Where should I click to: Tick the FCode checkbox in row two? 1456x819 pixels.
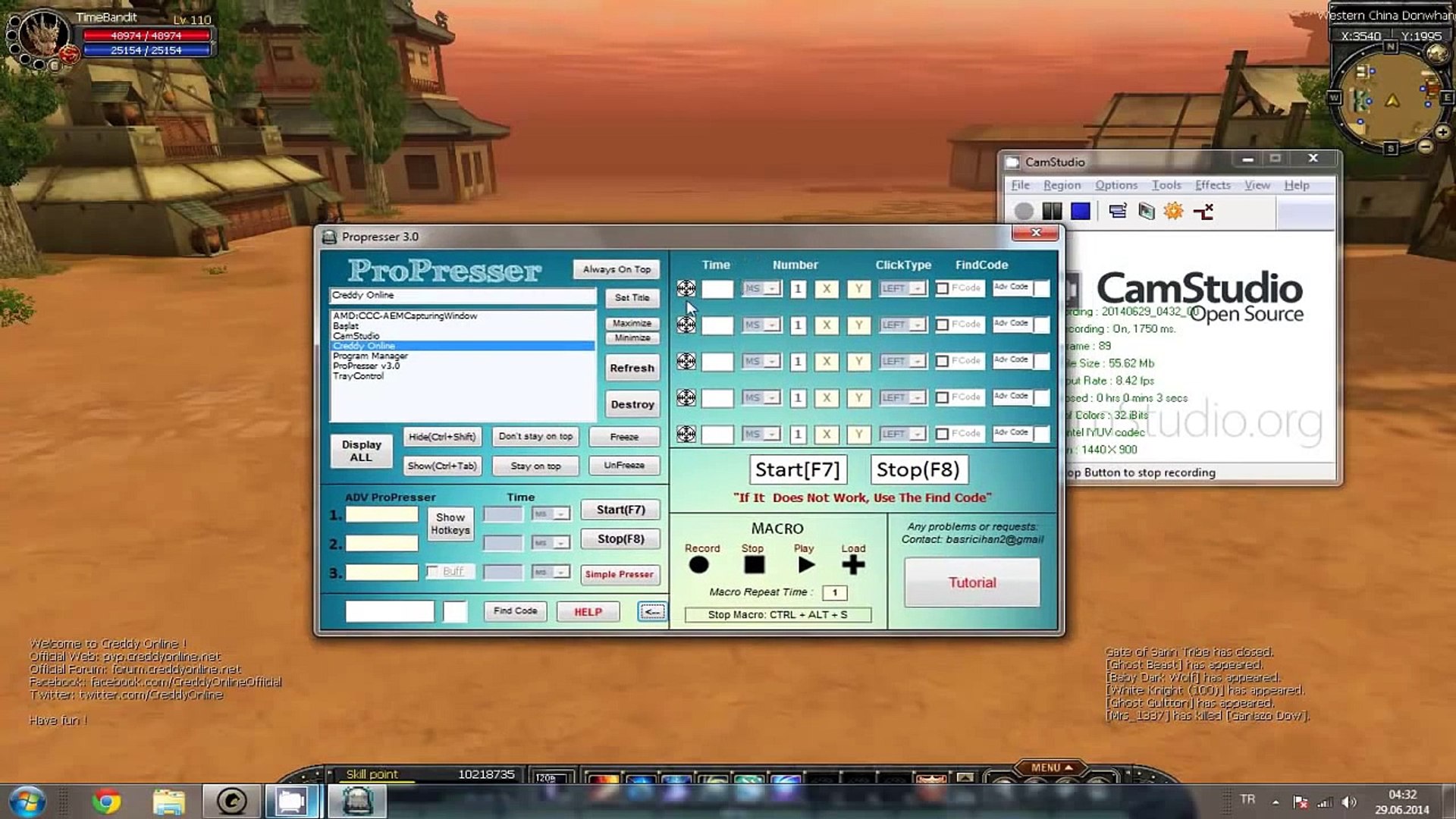pos(942,325)
